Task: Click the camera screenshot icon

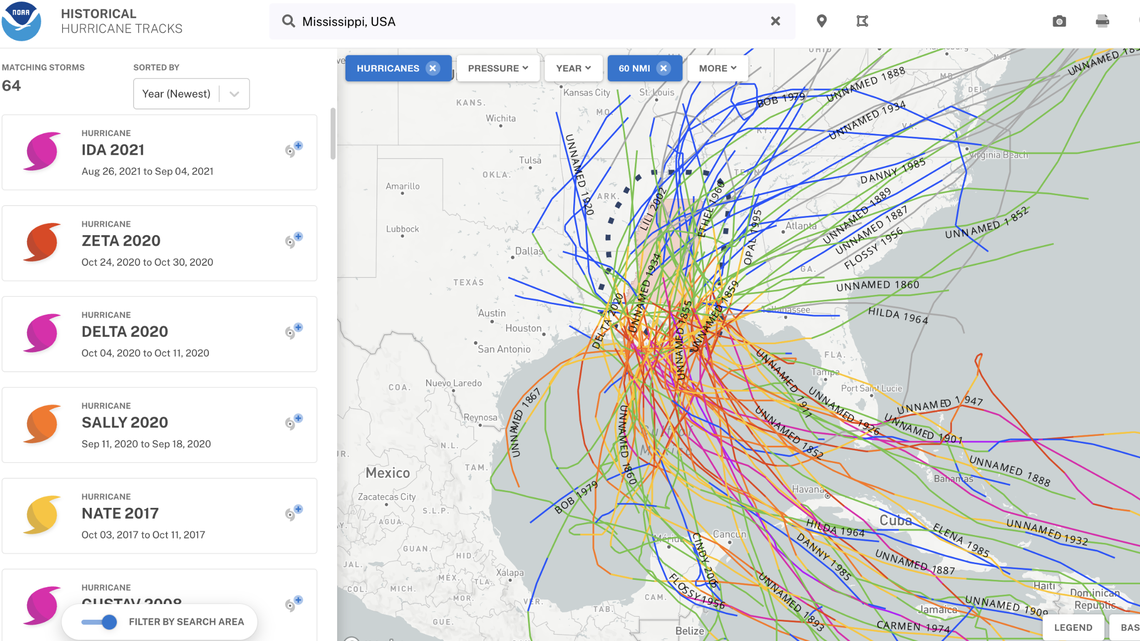Action: pos(1059,19)
